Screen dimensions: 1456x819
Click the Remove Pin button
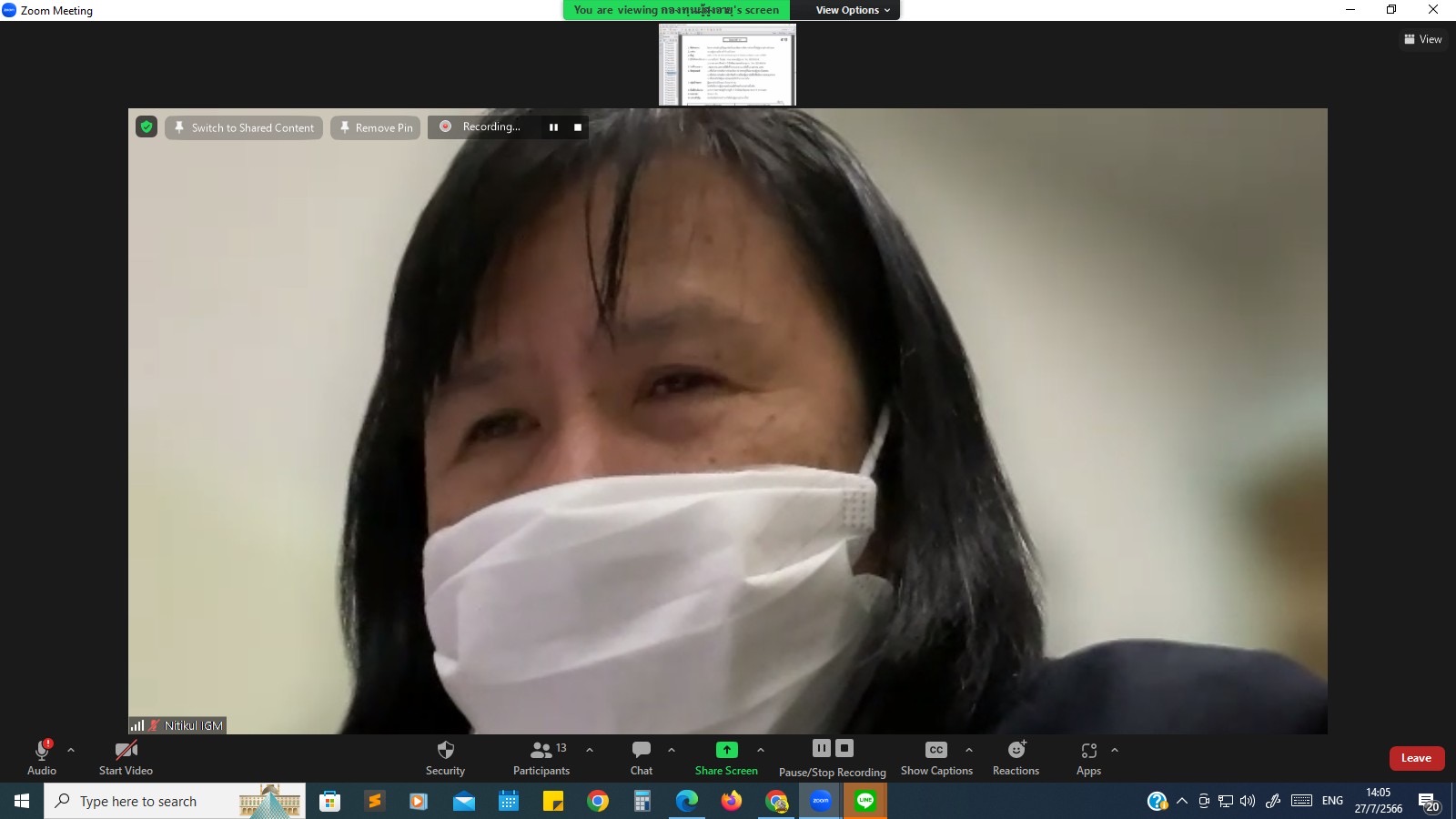coord(376,127)
